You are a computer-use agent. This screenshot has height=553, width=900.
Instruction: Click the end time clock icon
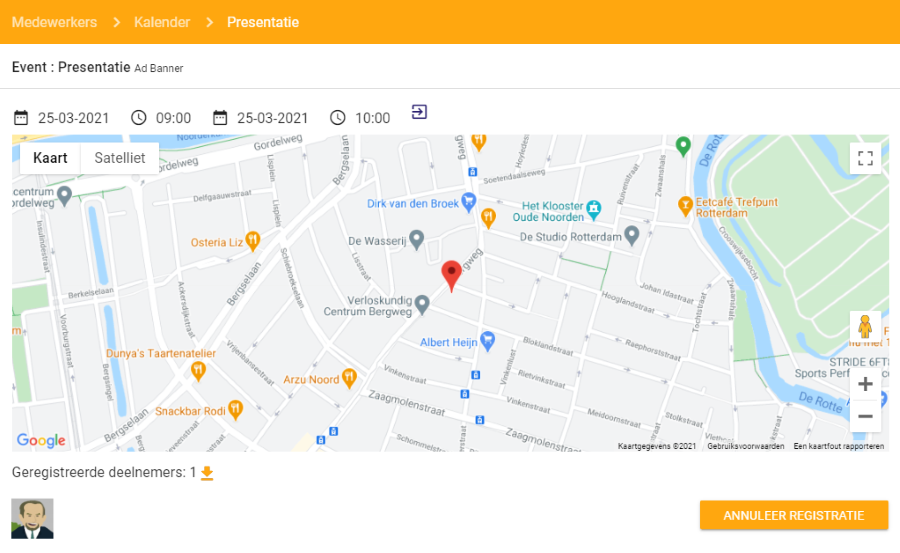(x=338, y=118)
